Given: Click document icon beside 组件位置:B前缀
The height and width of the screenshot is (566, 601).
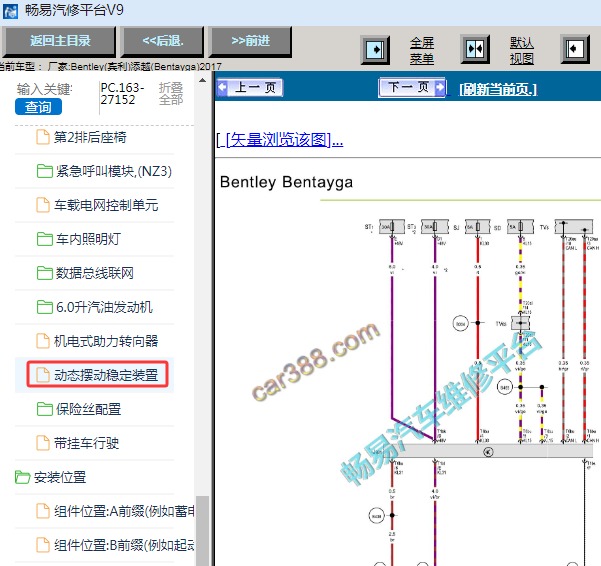Looking at the screenshot, I should click(x=43, y=545).
